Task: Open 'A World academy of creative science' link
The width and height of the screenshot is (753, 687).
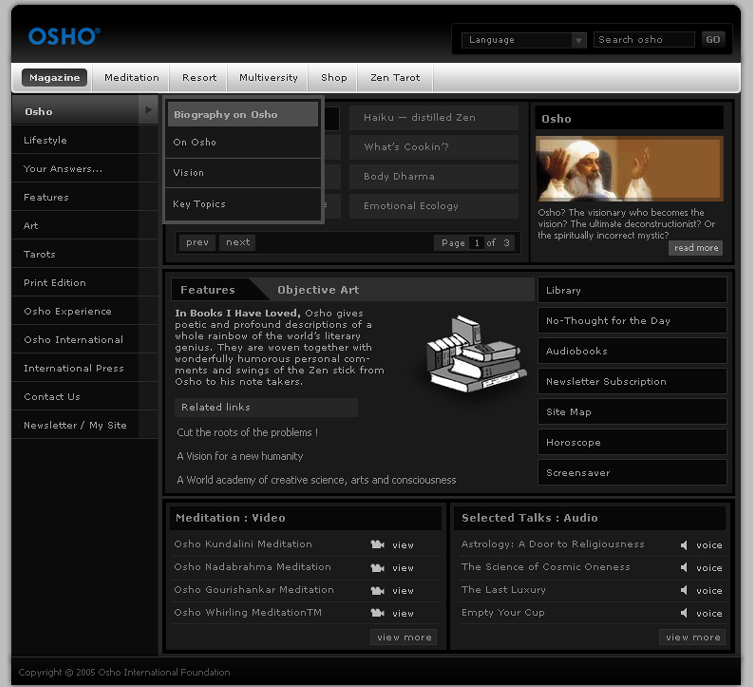Action: tap(316, 480)
